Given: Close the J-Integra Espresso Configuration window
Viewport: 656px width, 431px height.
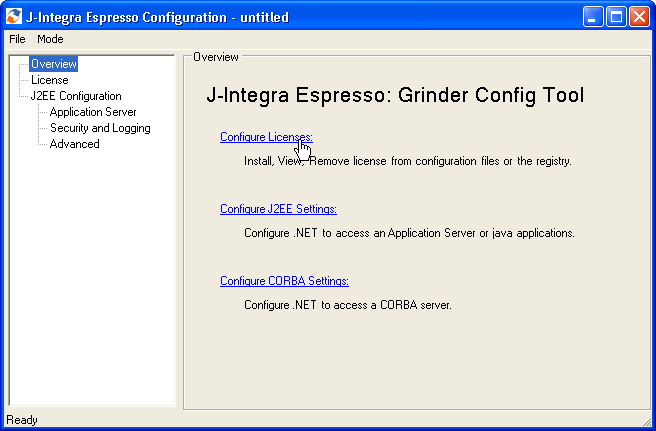Looking at the screenshot, I should coord(638,16).
